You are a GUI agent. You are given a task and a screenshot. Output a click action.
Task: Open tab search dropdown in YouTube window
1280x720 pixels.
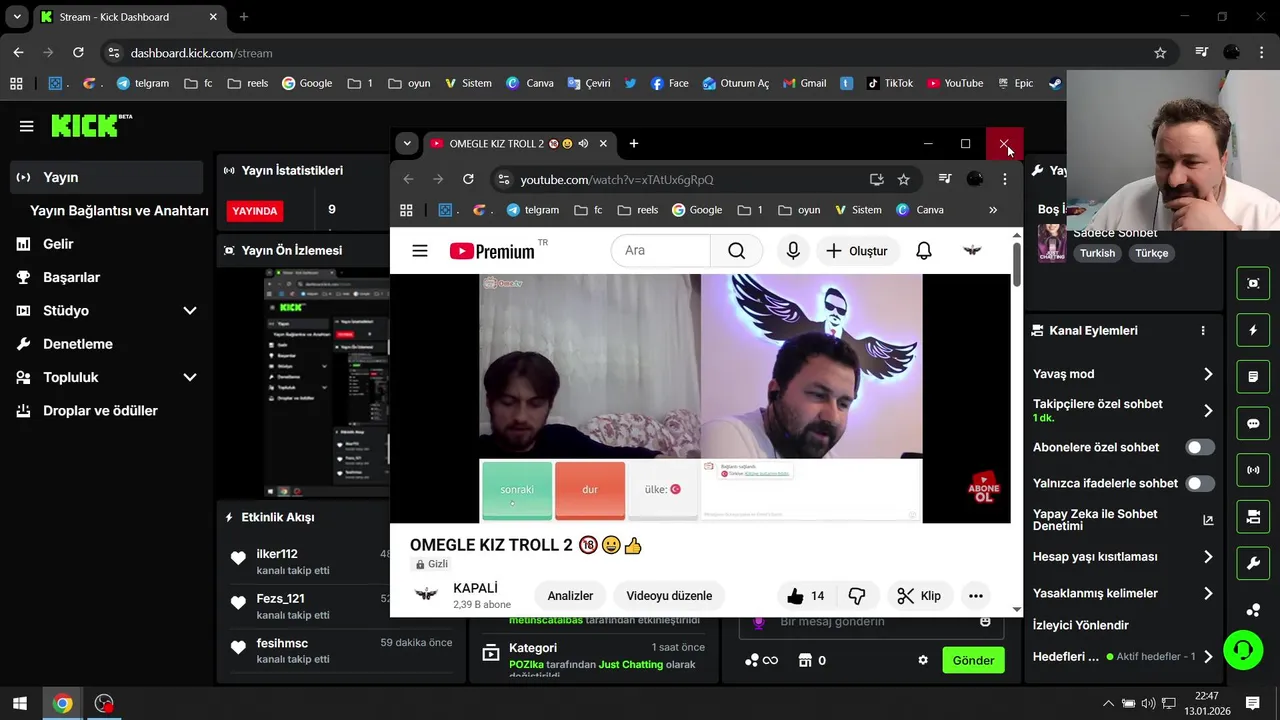[x=407, y=144]
